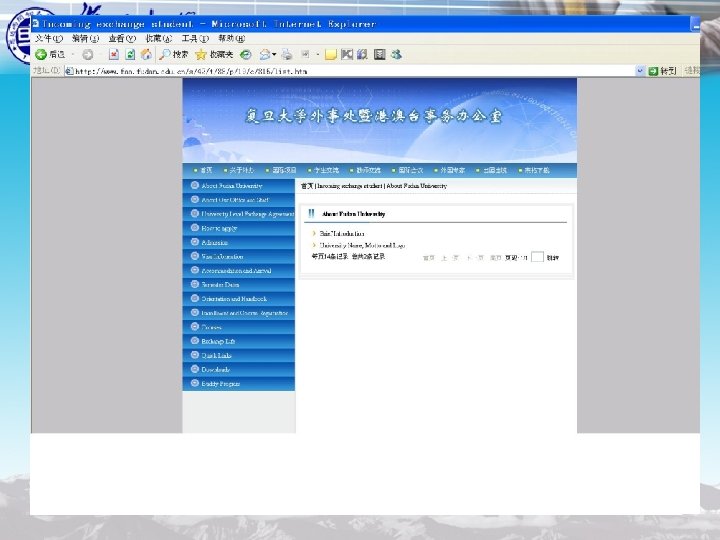Image resolution: width=720 pixels, height=540 pixels.
Task: Click the round bullet icon beside Admission
Action: coord(195,242)
